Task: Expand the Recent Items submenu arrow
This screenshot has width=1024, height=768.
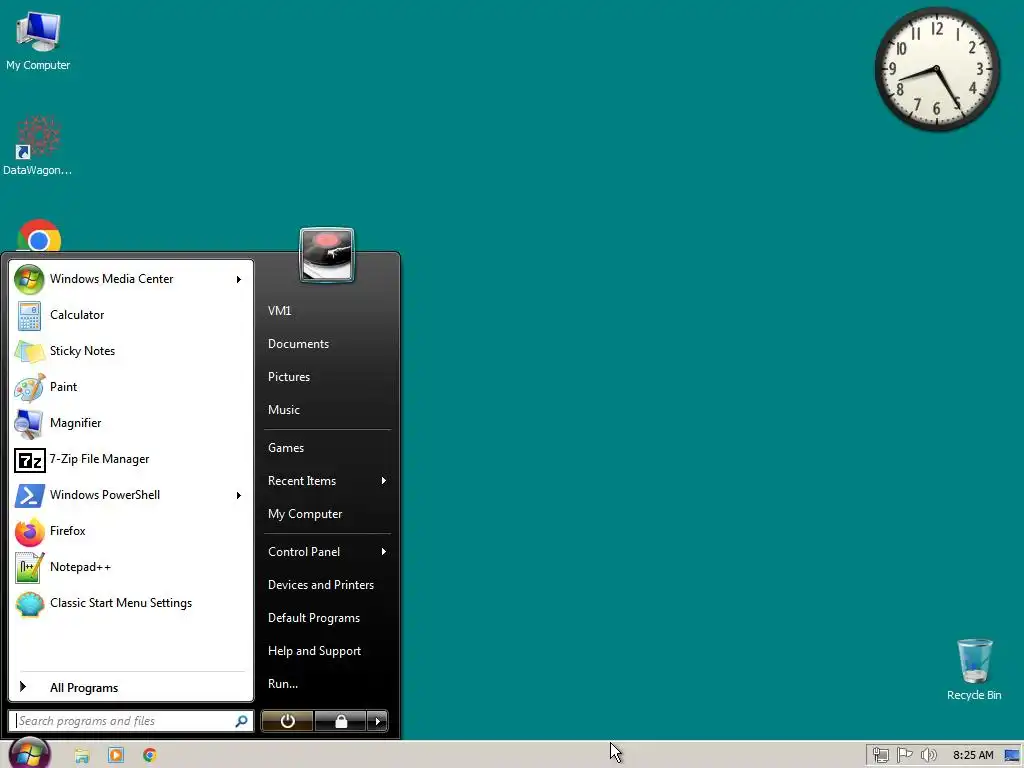Action: click(384, 481)
